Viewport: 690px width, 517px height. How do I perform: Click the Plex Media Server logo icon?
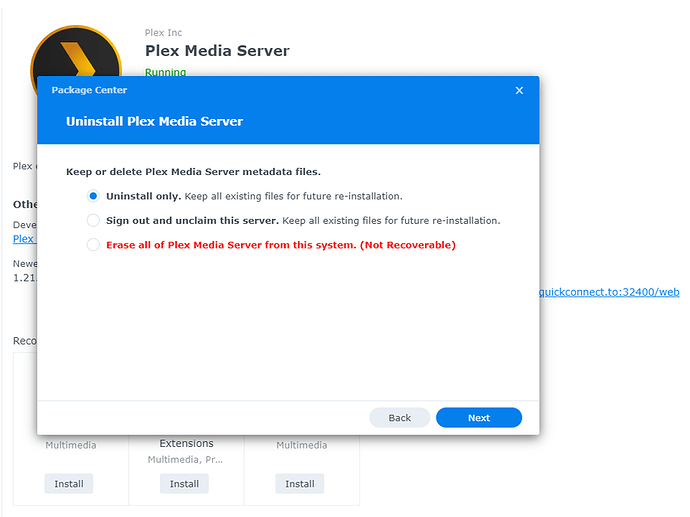[76, 51]
